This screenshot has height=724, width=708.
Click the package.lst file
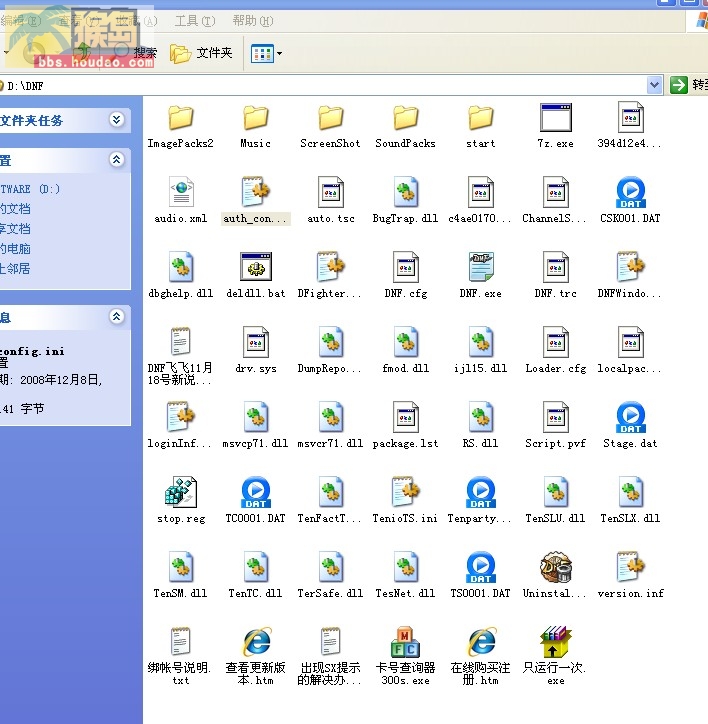pos(405,417)
